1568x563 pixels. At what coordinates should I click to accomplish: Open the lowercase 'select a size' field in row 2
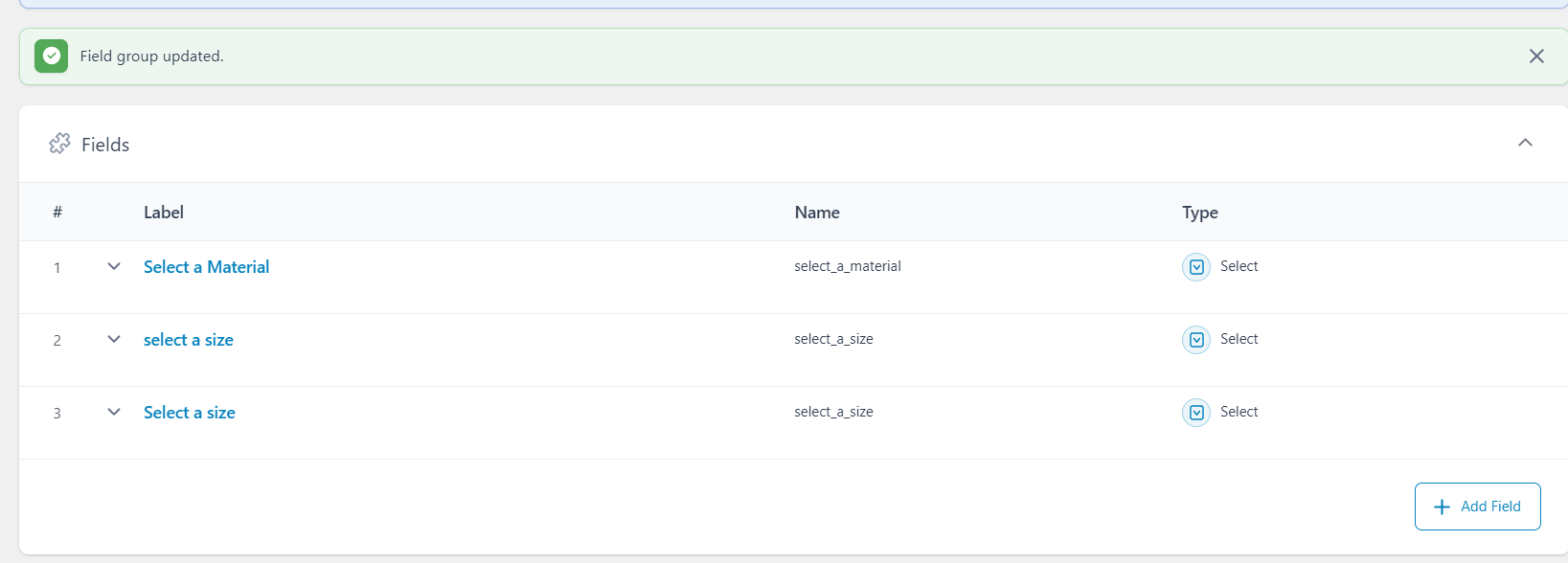(x=189, y=340)
